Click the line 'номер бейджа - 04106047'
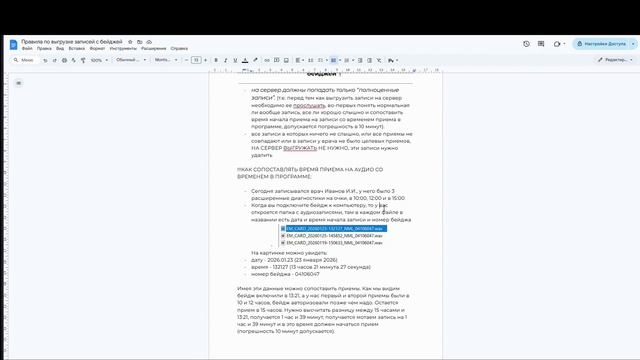Viewport: 640px width, 360px height. point(285,274)
